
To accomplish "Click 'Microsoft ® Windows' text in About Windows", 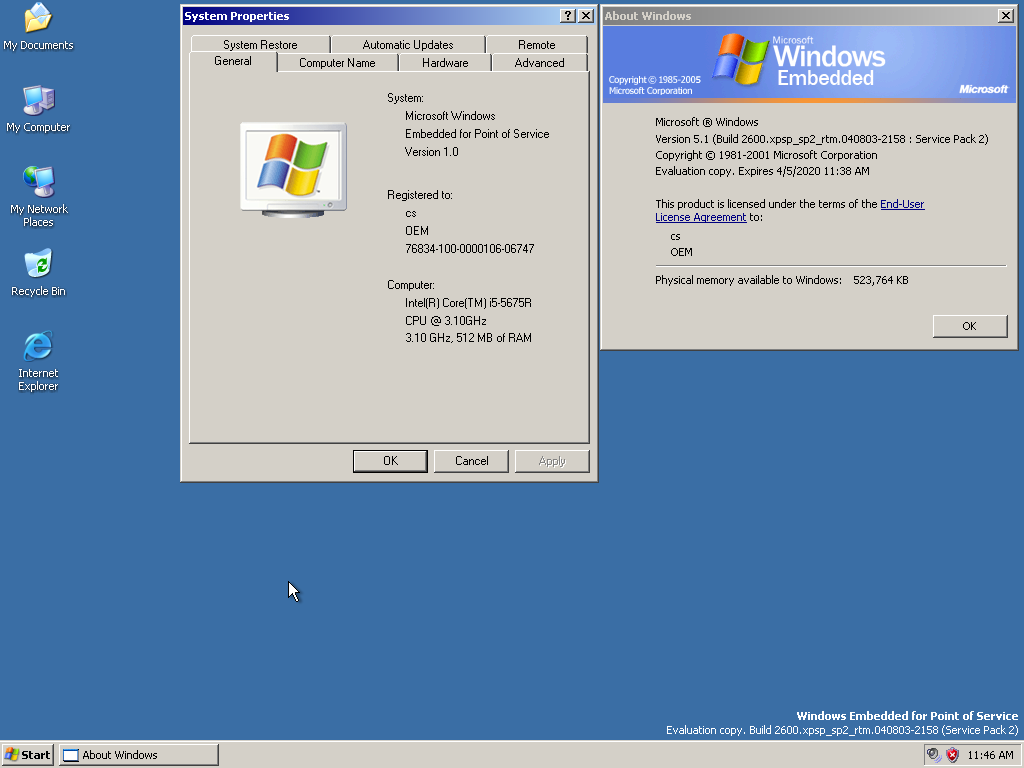I will [707, 122].
